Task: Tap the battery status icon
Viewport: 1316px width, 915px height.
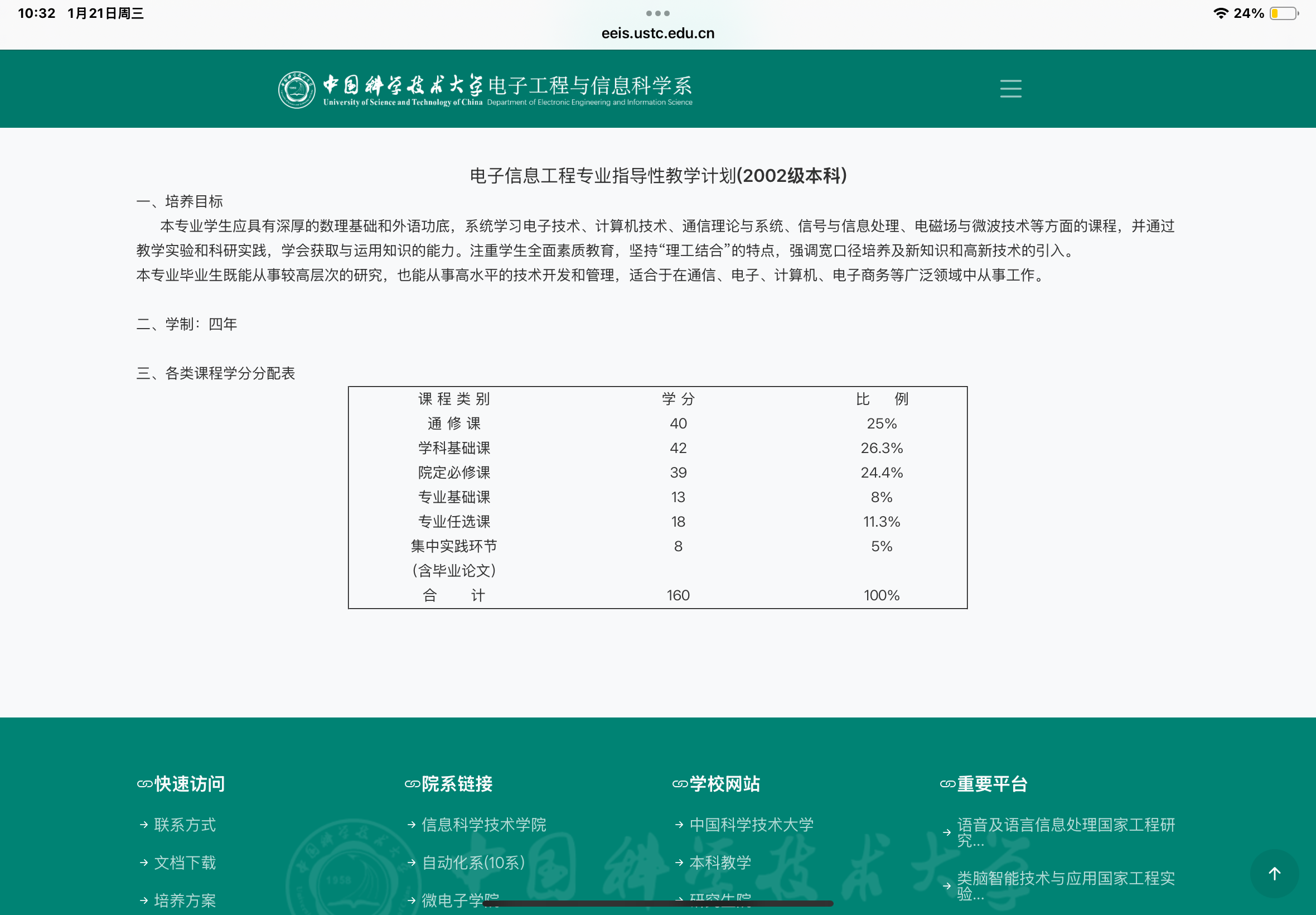Action: pyautogui.click(x=1283, y=13)
